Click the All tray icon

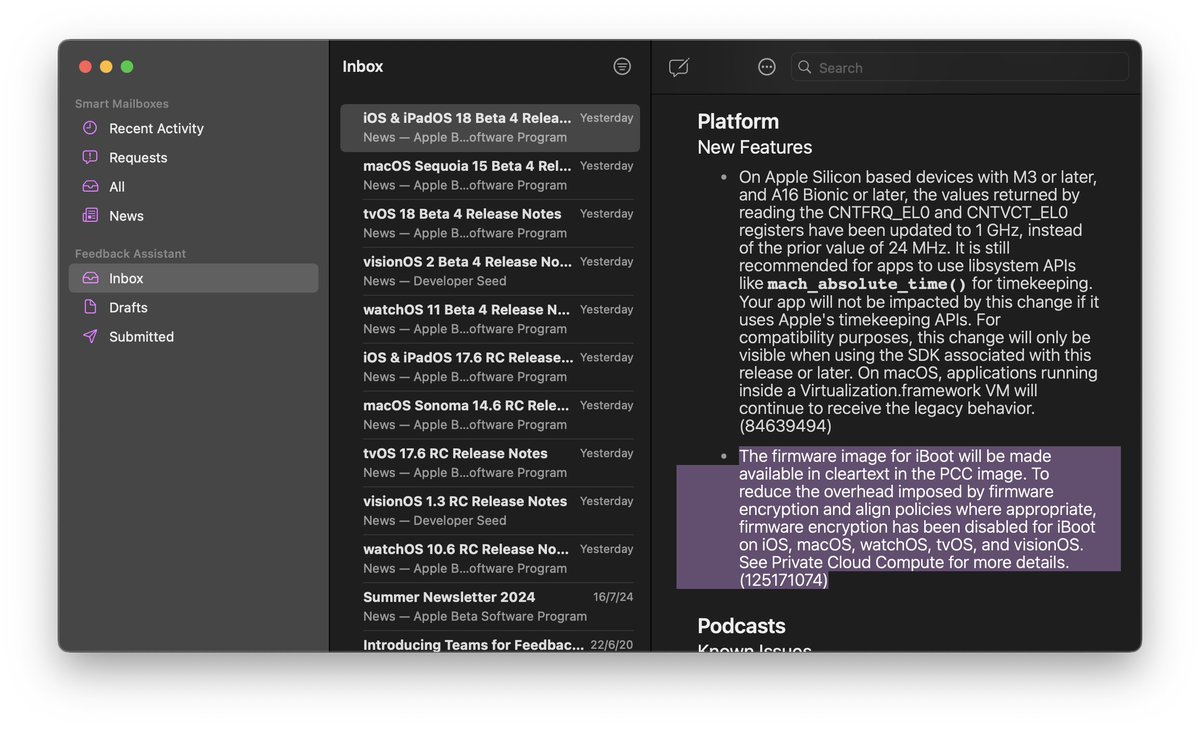point(90,186)
